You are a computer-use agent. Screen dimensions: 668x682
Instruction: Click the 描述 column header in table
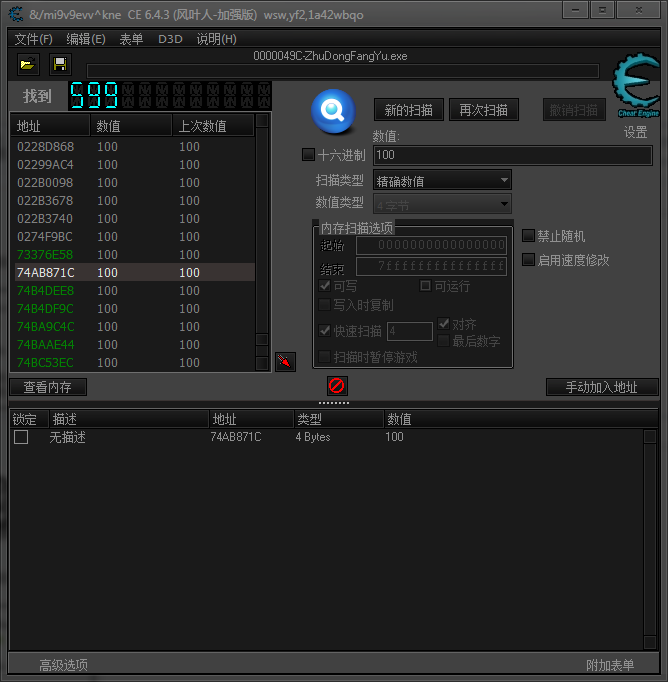pyautogui.click(x=129, y=419)
